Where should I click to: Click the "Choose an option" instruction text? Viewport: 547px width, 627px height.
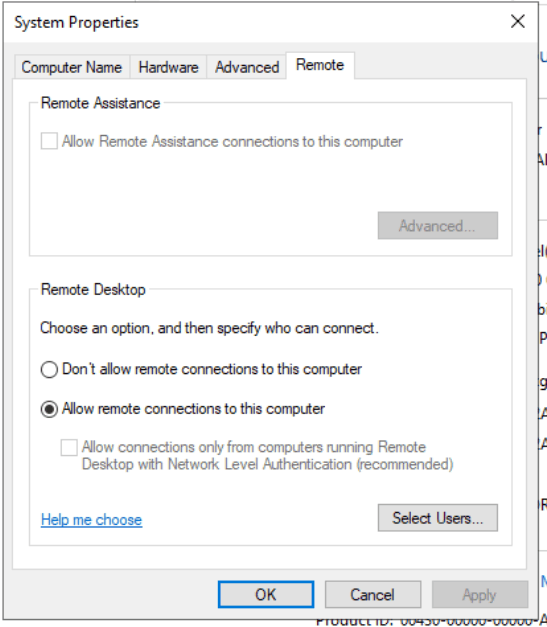click(209, 328)
